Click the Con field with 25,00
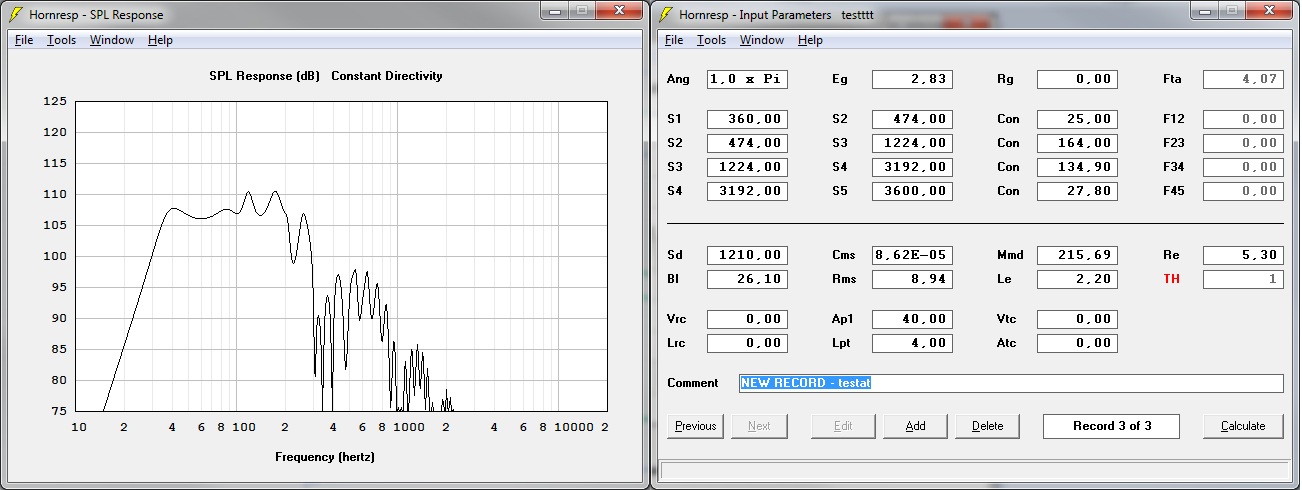Screen dimensions: 1302x490 pos(1077,119)
